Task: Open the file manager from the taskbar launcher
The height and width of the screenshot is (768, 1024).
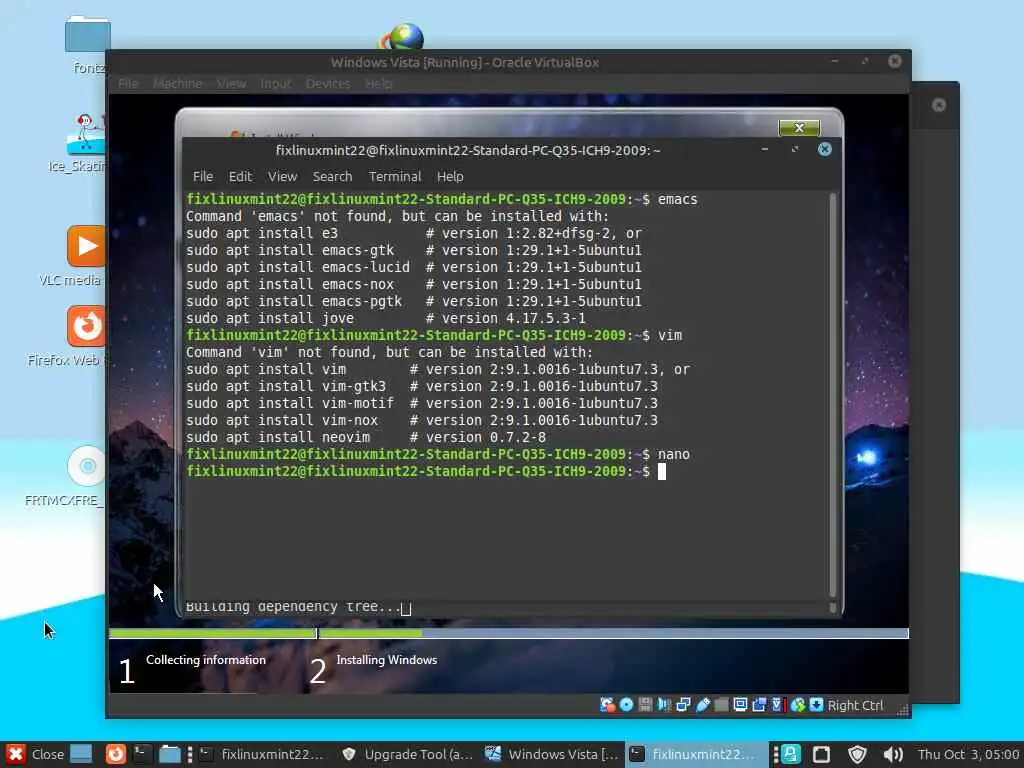Action: tap(170, 754)
